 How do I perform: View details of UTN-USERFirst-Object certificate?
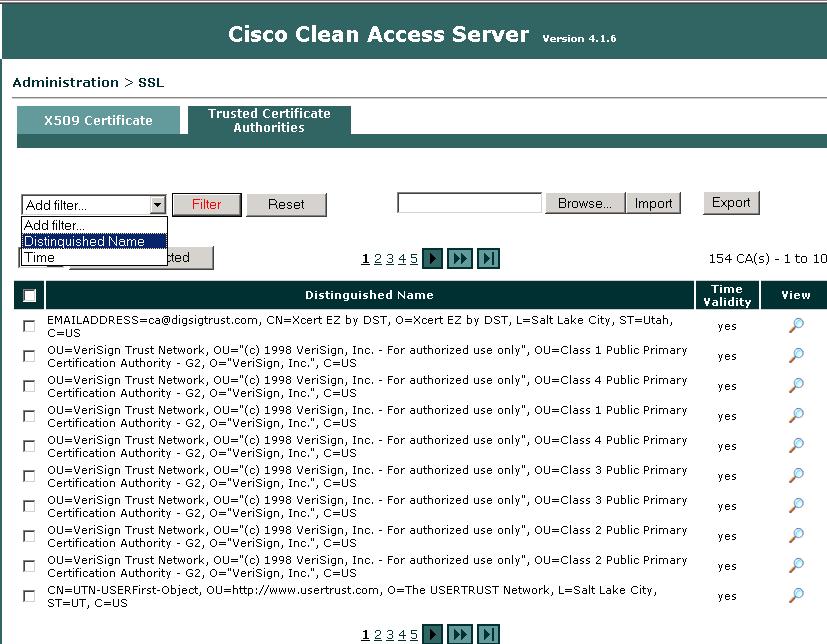point(796,596)
